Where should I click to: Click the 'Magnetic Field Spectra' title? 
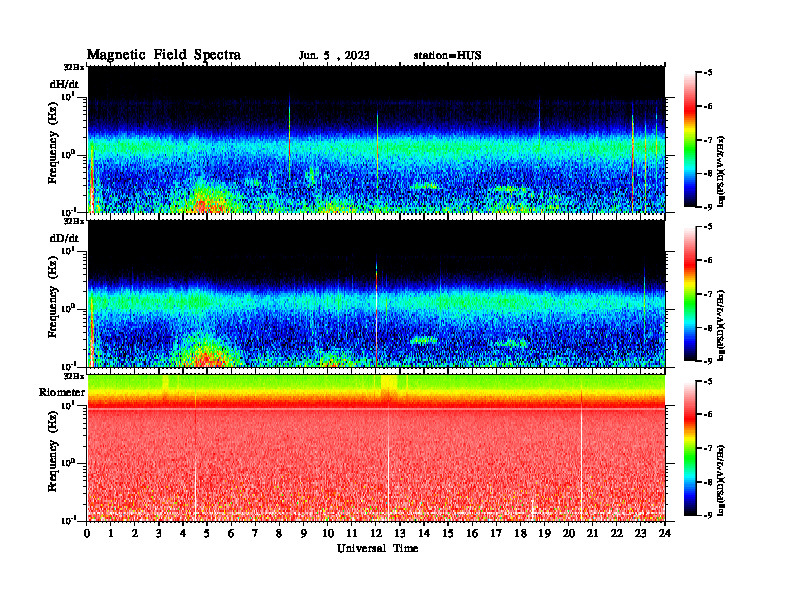(x=164, y=55)
